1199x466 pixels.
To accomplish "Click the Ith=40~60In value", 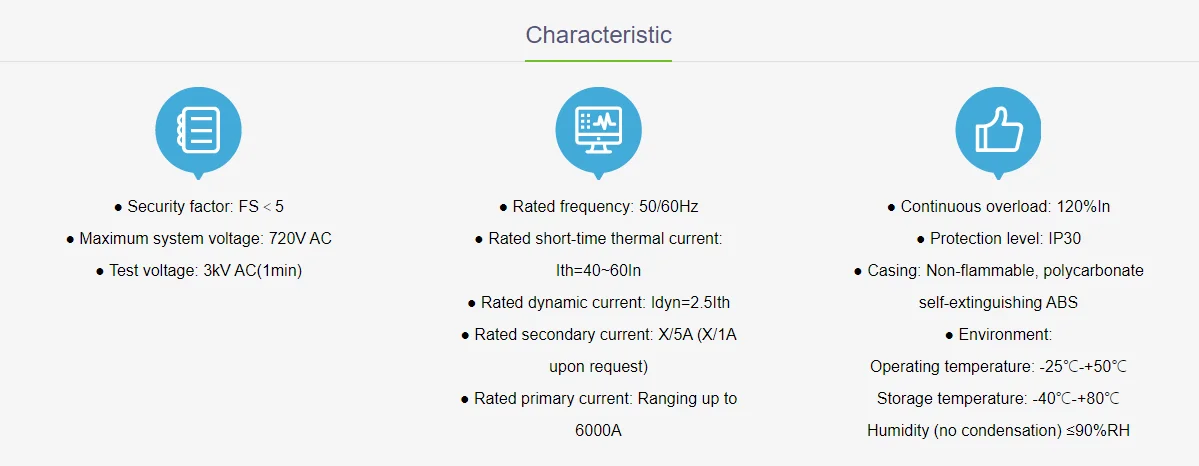I will click(599, 271).
